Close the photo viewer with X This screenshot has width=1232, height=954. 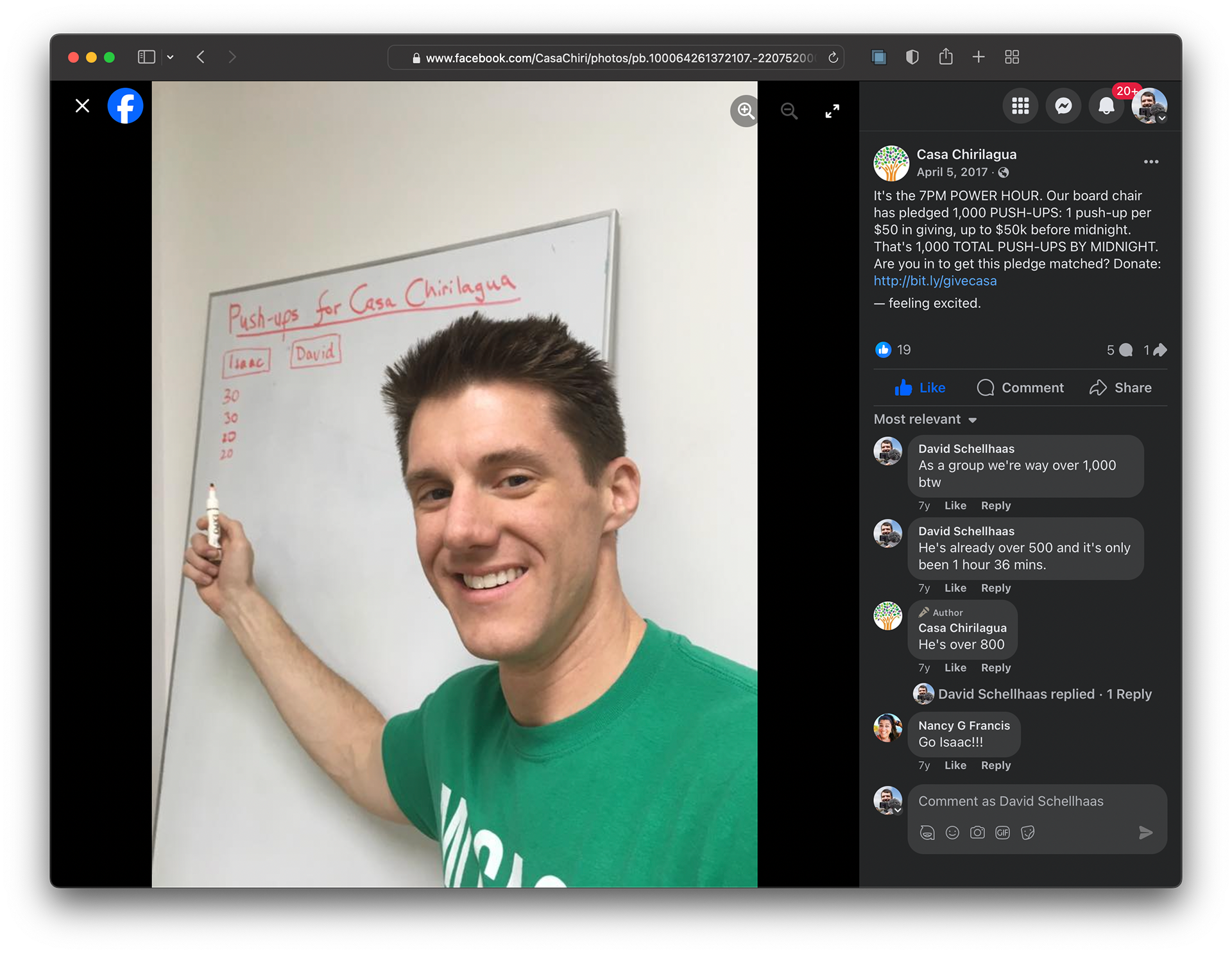pos(82,106)
